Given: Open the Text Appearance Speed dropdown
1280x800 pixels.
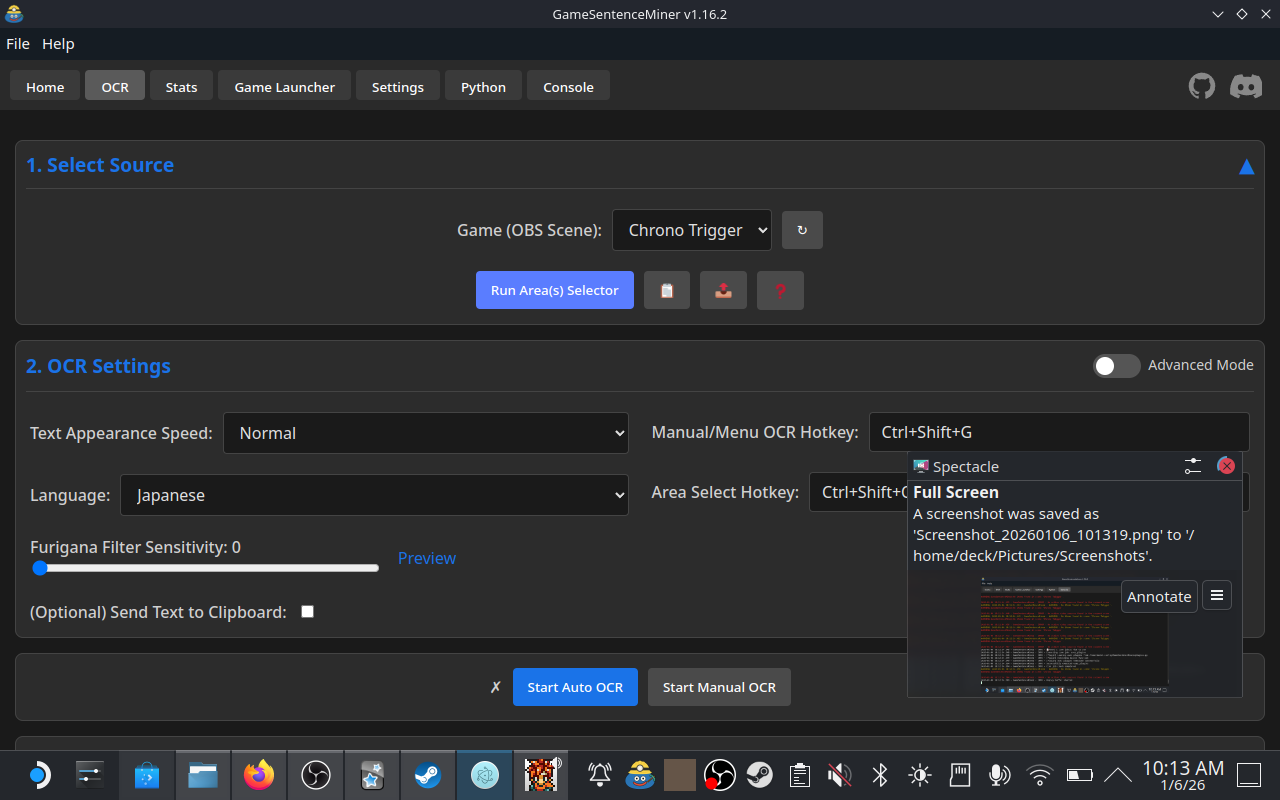Looking at the screenshot, I should point(426,432).
